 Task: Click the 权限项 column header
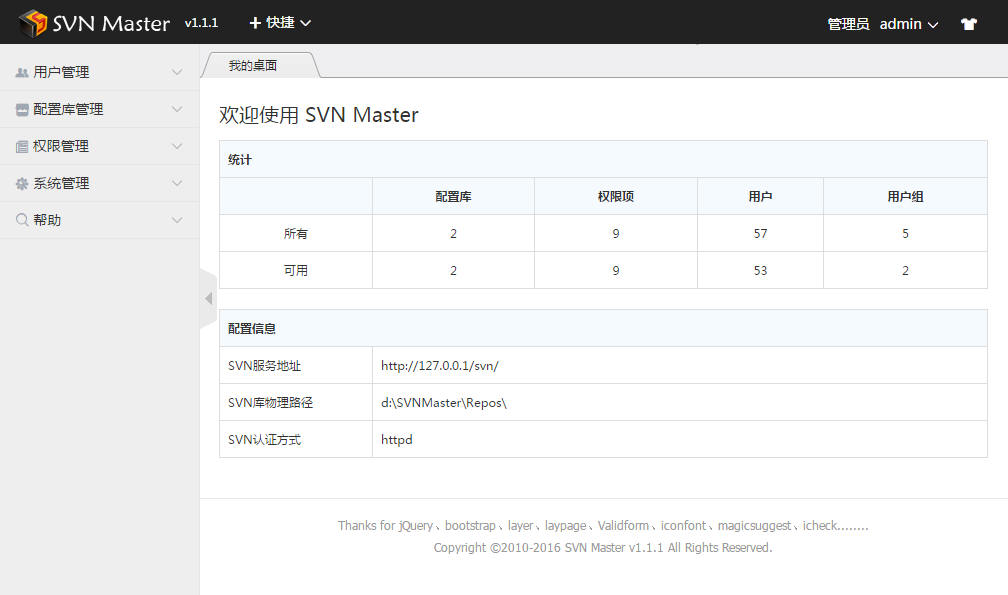click(616, 197)
